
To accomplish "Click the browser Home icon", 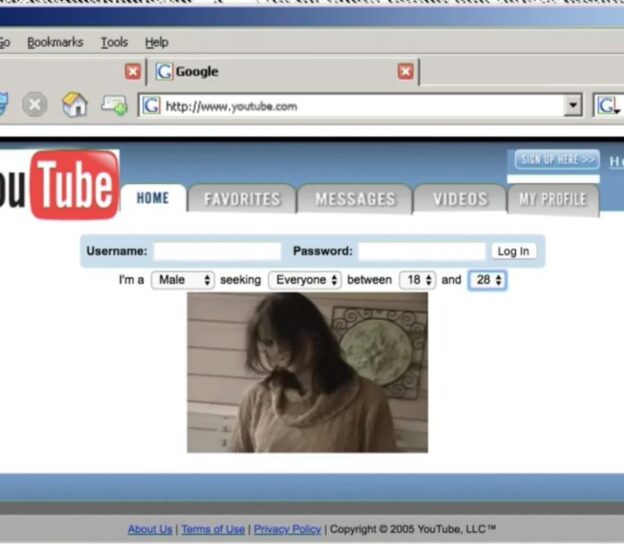I will [74, 105].
